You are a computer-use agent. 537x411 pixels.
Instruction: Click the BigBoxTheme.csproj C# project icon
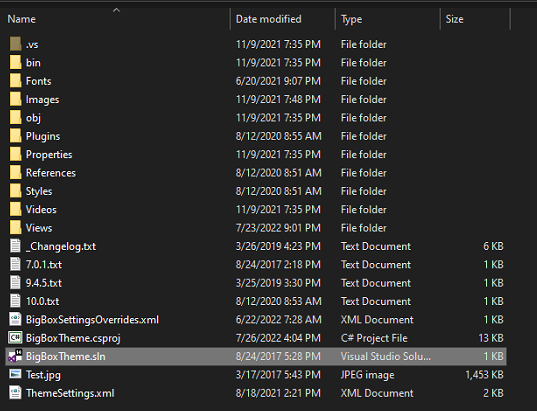(x=15, y=338)
